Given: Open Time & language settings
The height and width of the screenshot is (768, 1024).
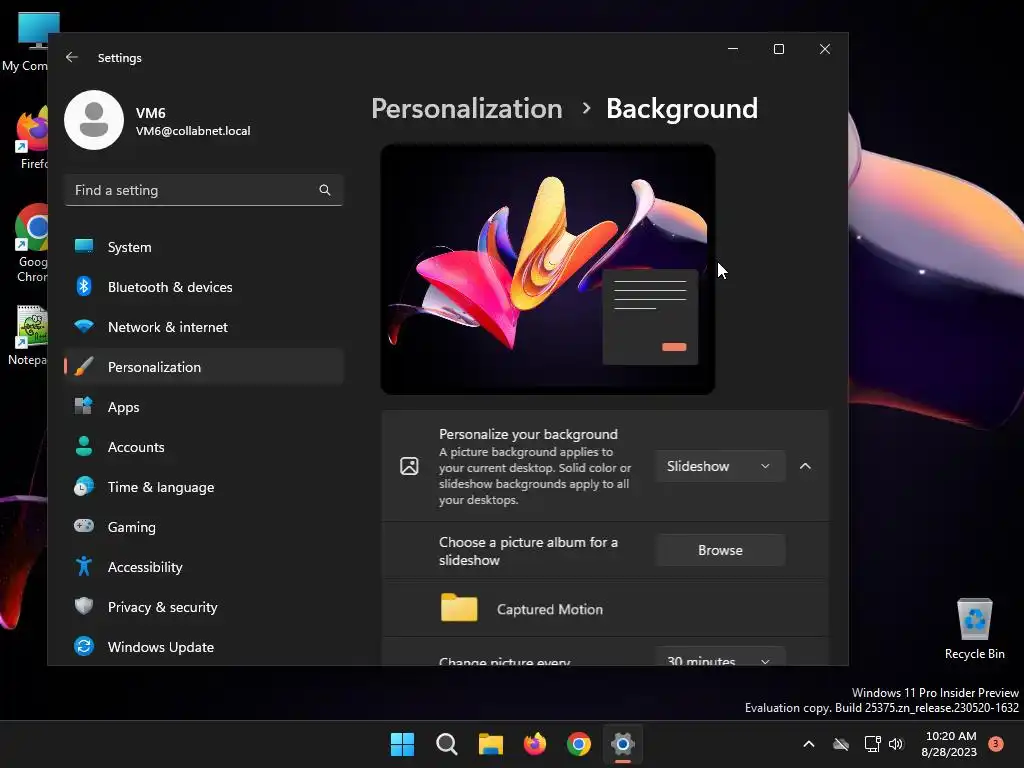Looking at the screenshot, I should (x=204, y=487).
